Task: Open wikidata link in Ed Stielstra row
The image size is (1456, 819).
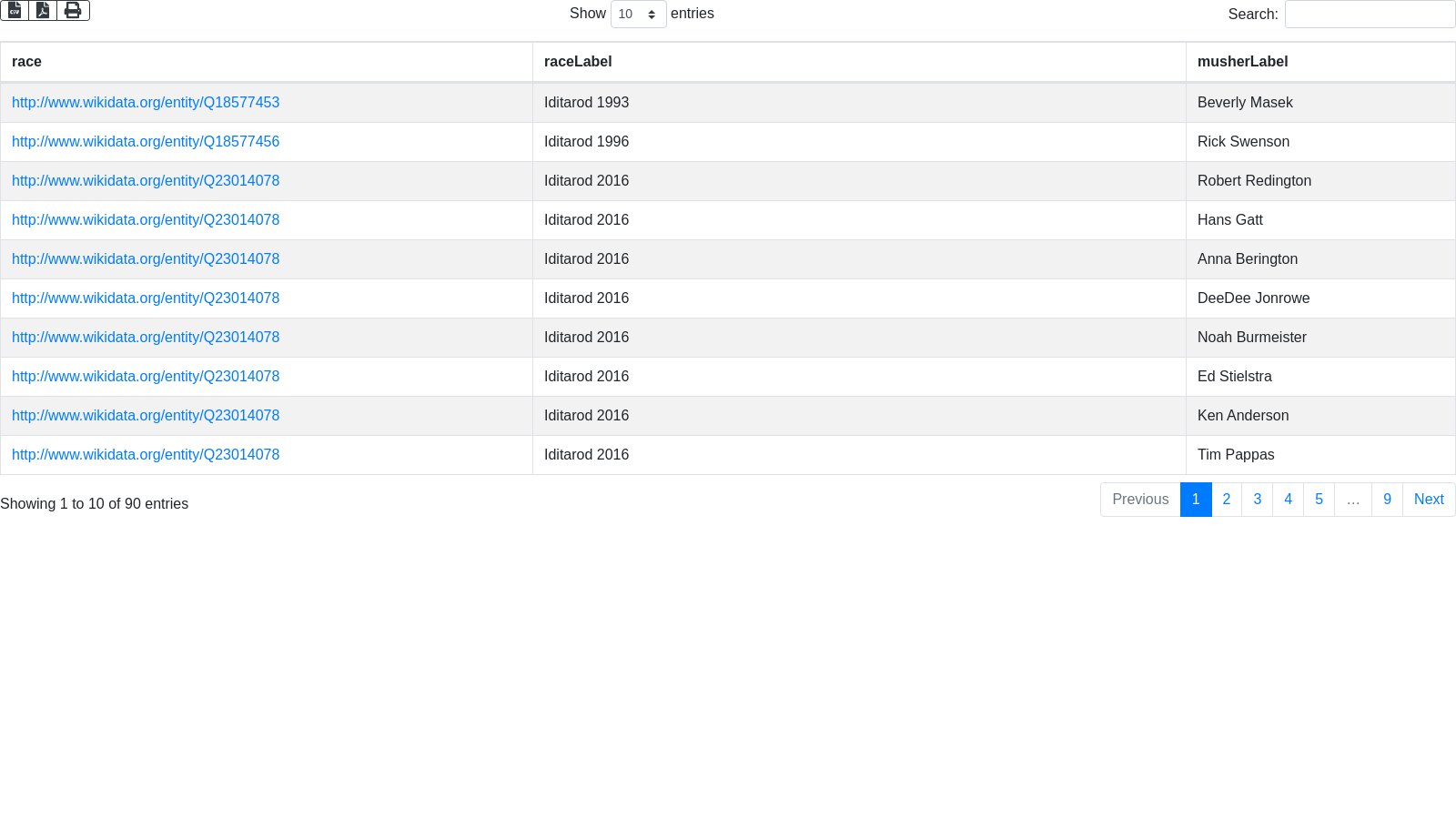Action: (146, 377)
